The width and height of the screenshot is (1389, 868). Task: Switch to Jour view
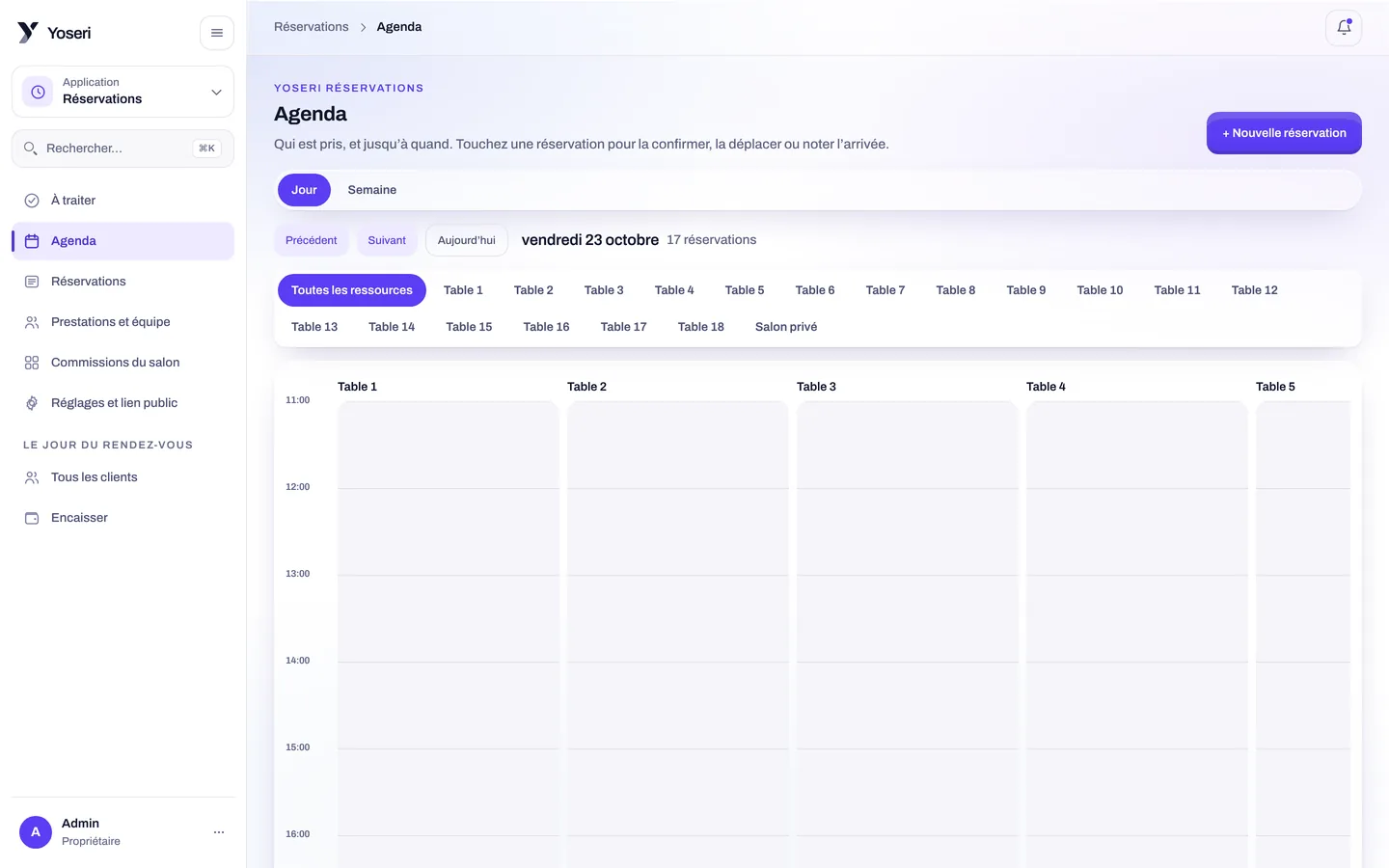click(x=304, y=190)
